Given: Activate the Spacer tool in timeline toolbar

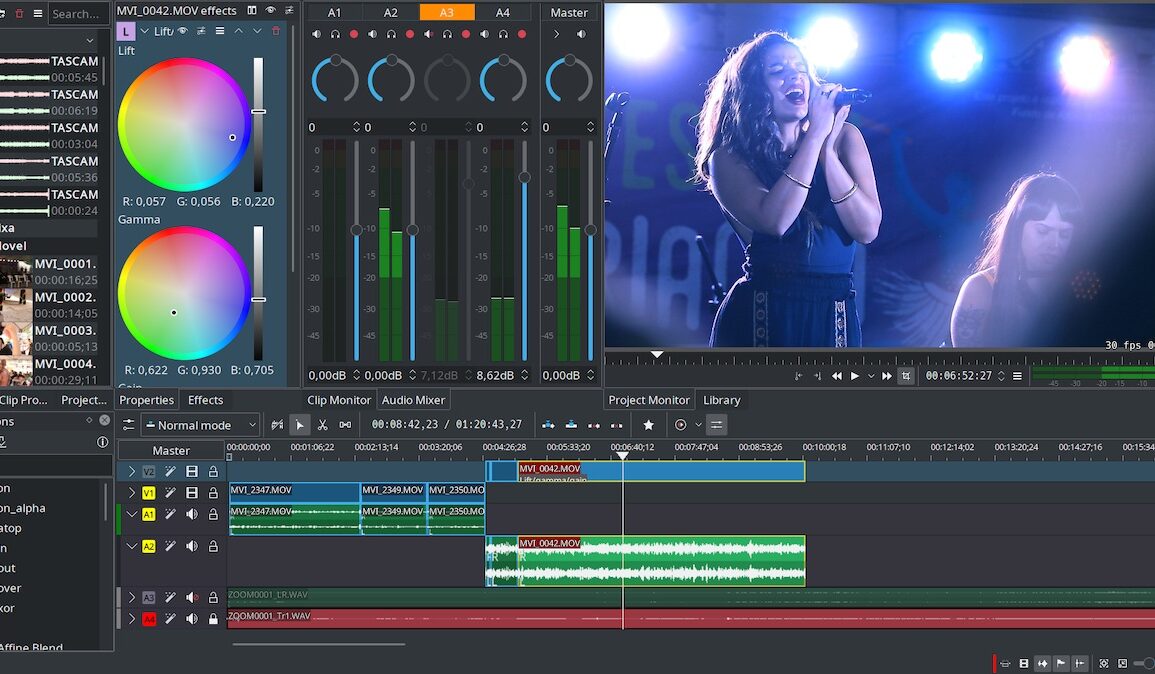Looking at the screenshot, I should click(343, 425).
